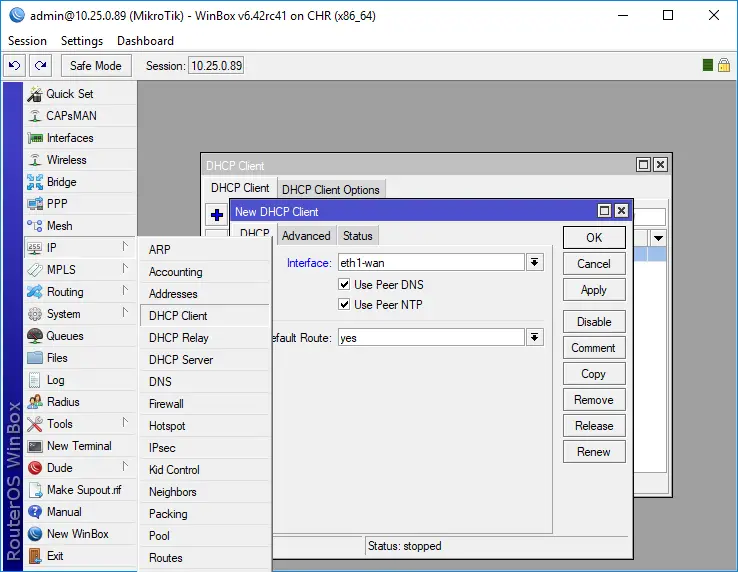The width and height of the screenshot is (738, 572).
Task: Expand the Dude submenu
Action: pos(80,468)
